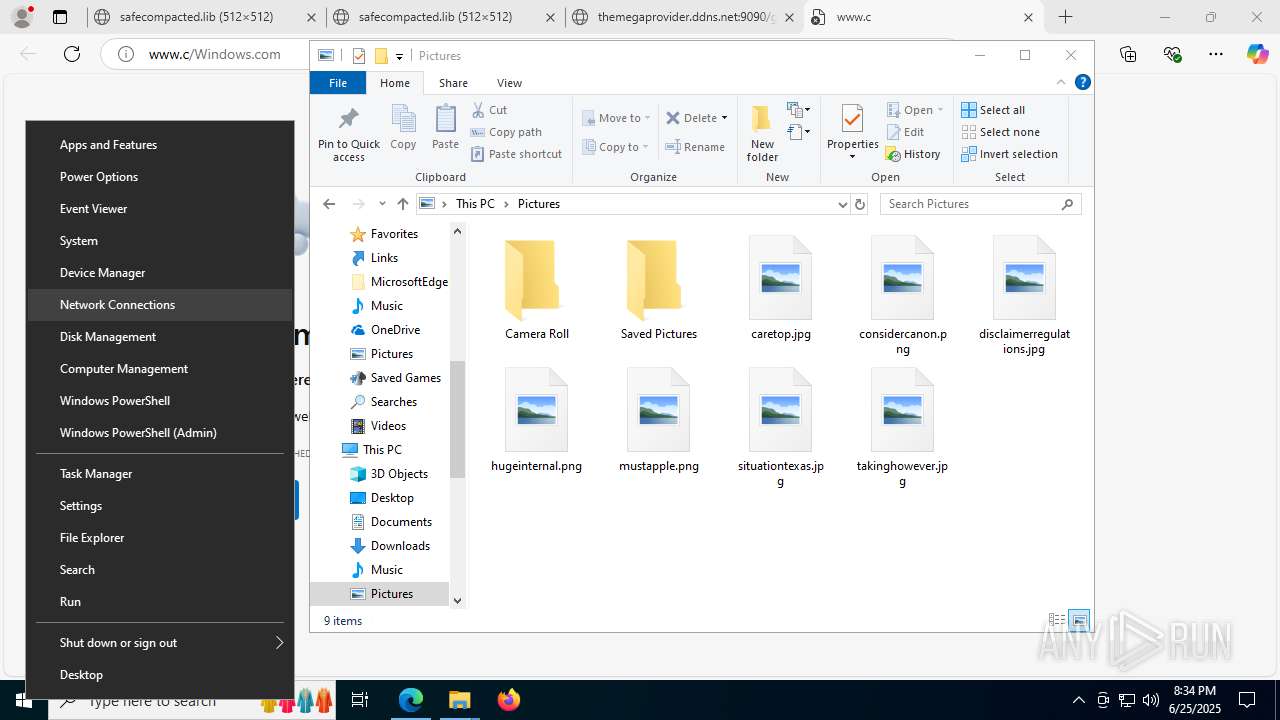This screenshot has height=720, width=1280.
Task: Open Properties from ribbon
Action: coord(853,133)
